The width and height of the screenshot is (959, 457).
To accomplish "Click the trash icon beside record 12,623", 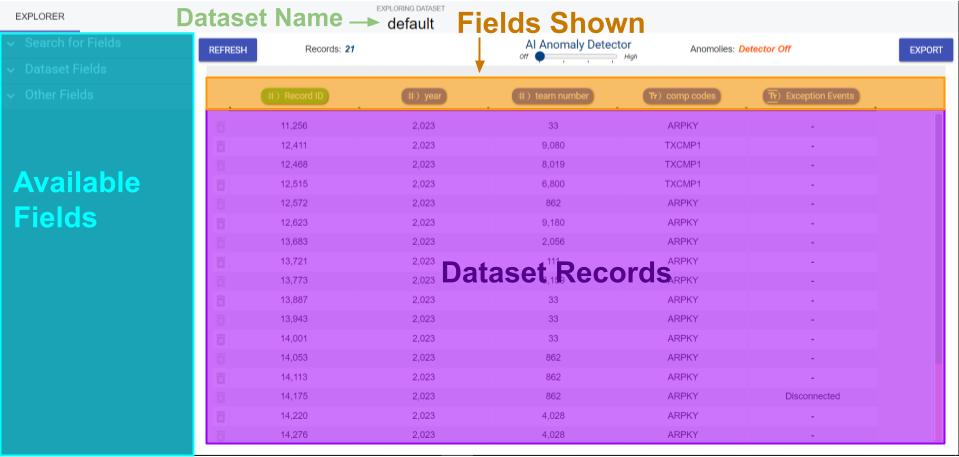I will [x=221, y=223].
